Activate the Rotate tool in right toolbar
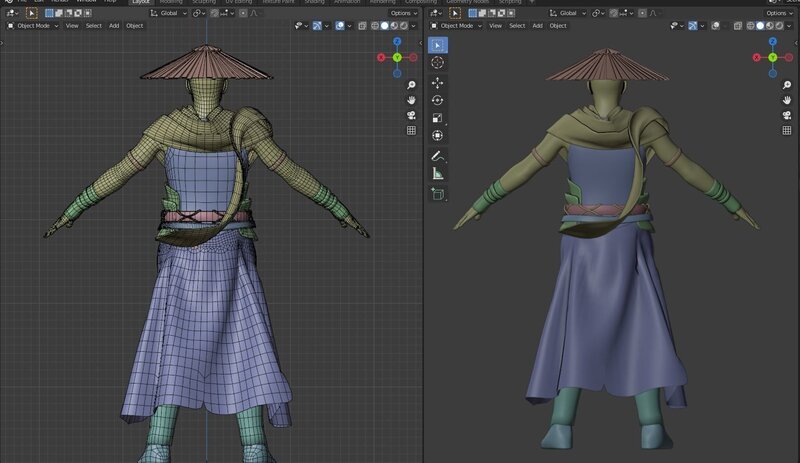800x463 pixels. tap(438, 100)
